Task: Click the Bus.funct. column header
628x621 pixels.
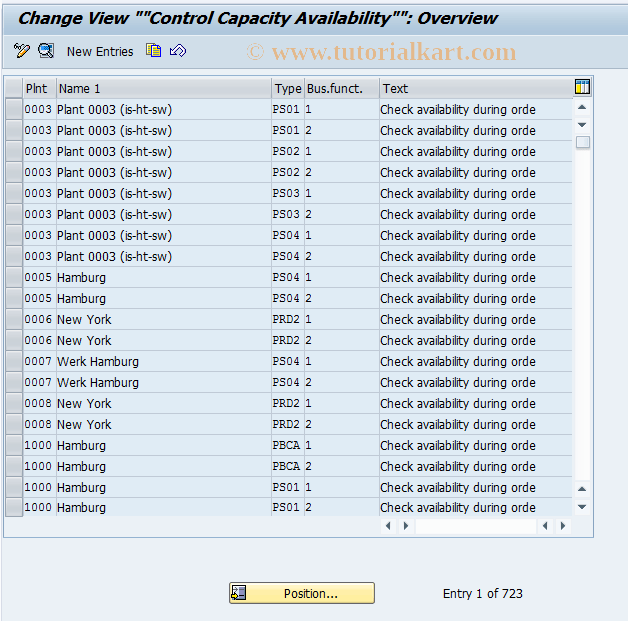Action: [x=342, y=88]
